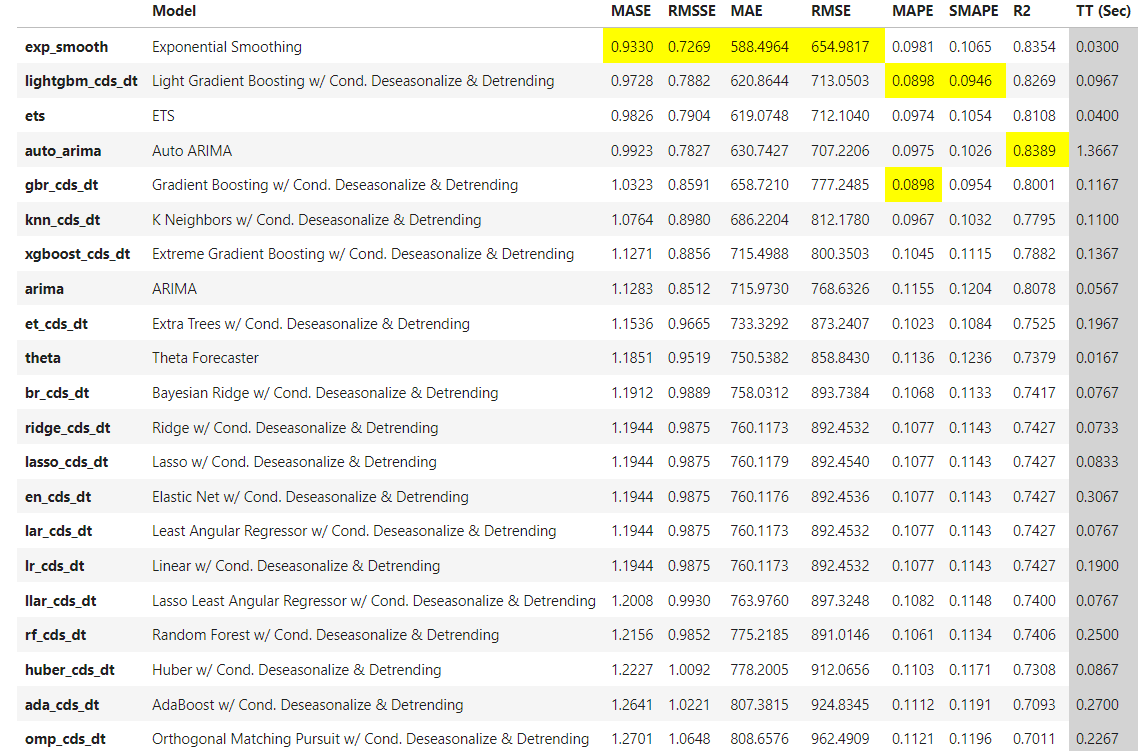
Task: Click RMSSE value 1.0092 for huber_cds_dt
Action: coord(689,670)
